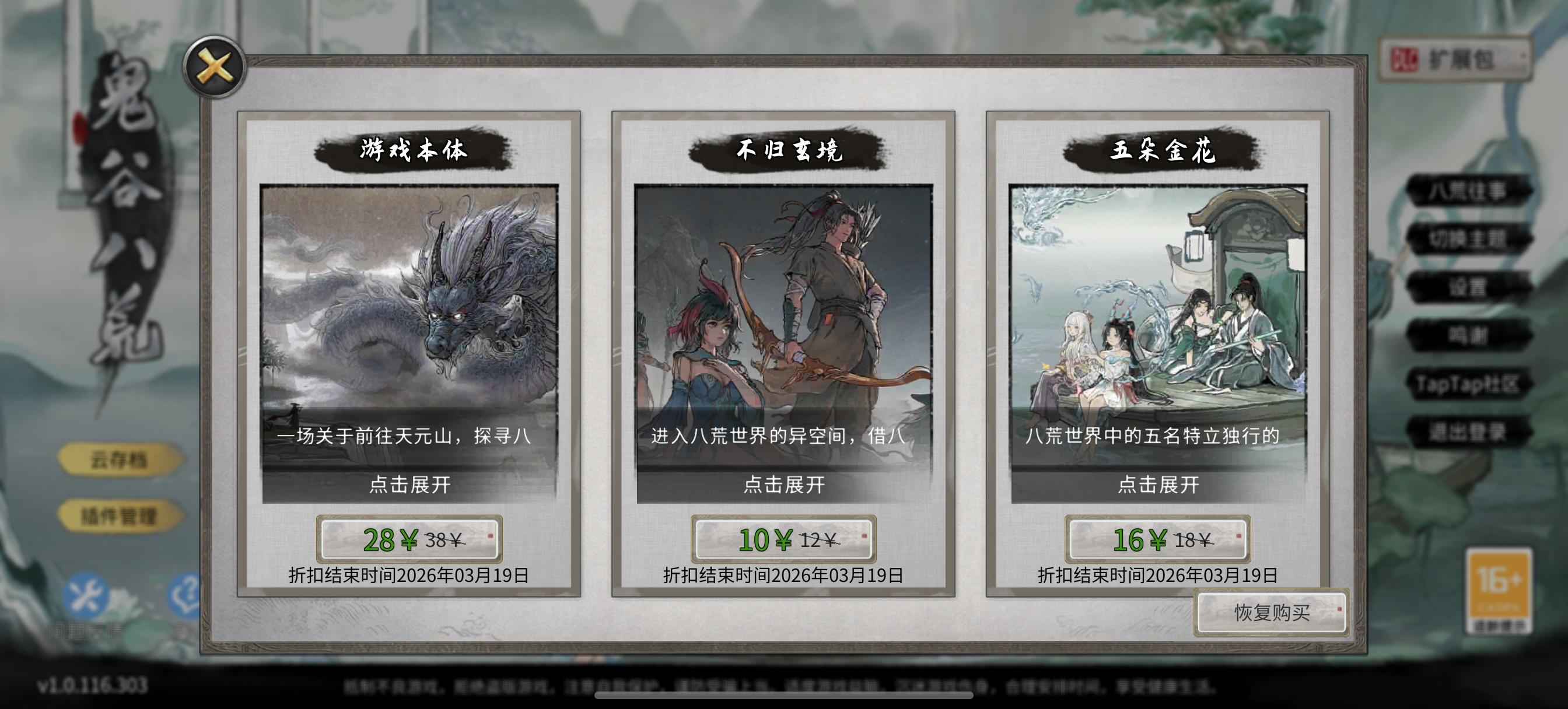Image resolution: width=1568 pixels, height=709 pixels.
Task: Expand the 五朵金花 description with 点击展开
Action: pos(1158,485)
